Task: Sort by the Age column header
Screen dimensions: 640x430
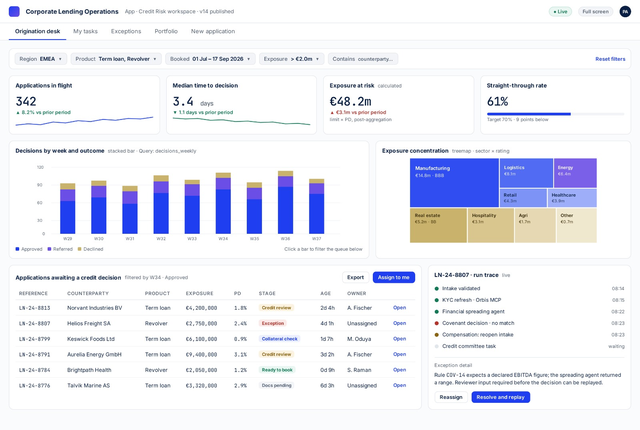Action: [x=326, y=293]
